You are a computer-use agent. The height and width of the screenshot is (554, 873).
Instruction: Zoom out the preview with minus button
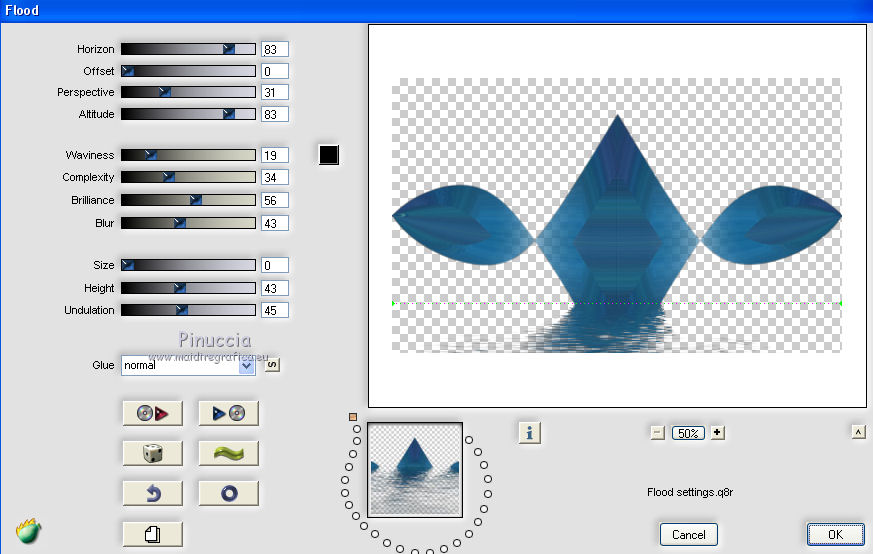658,433
